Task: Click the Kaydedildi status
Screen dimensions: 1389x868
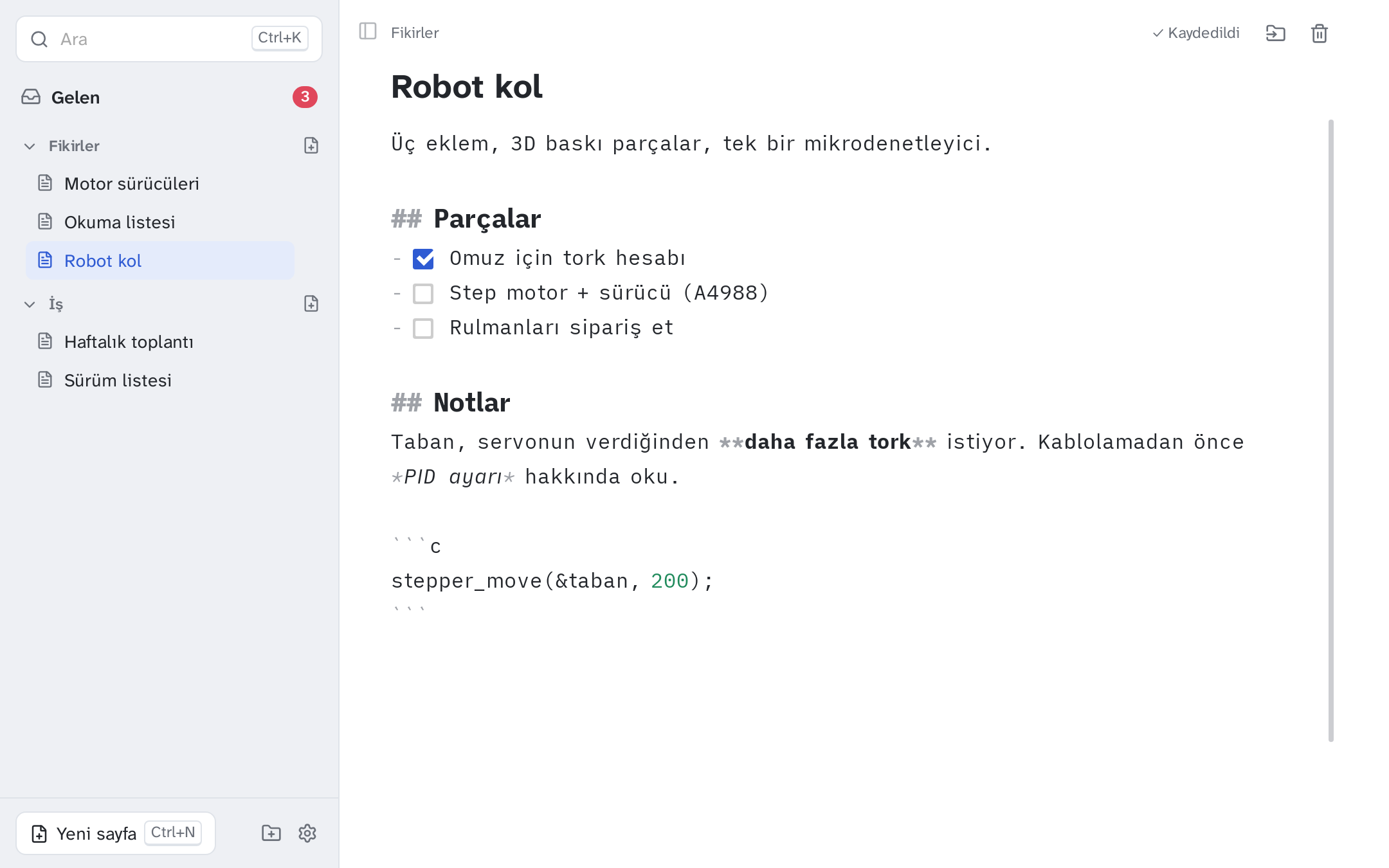Action: [x=1195, y=33]
